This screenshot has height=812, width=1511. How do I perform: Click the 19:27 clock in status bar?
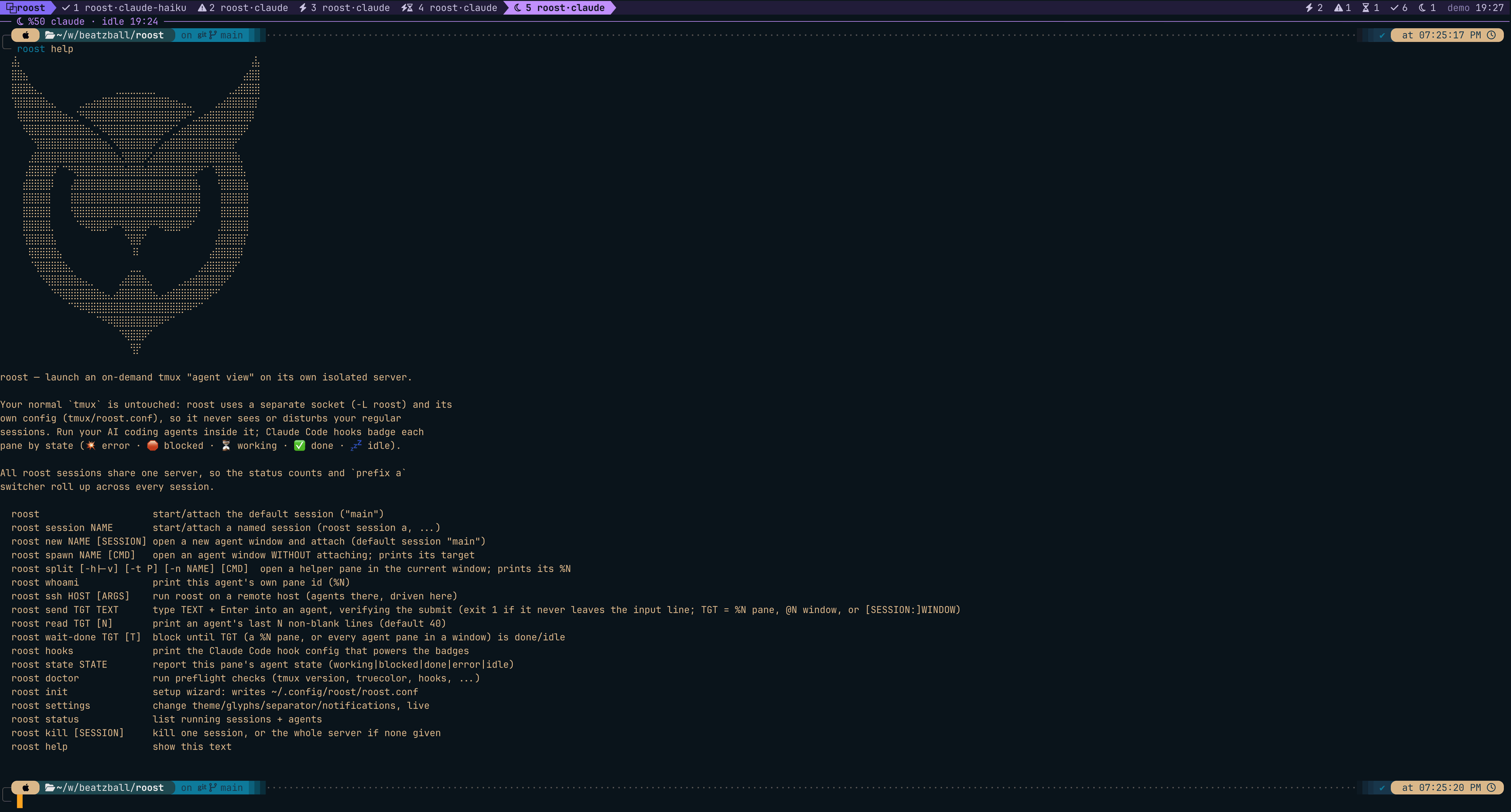(1489, 8)
